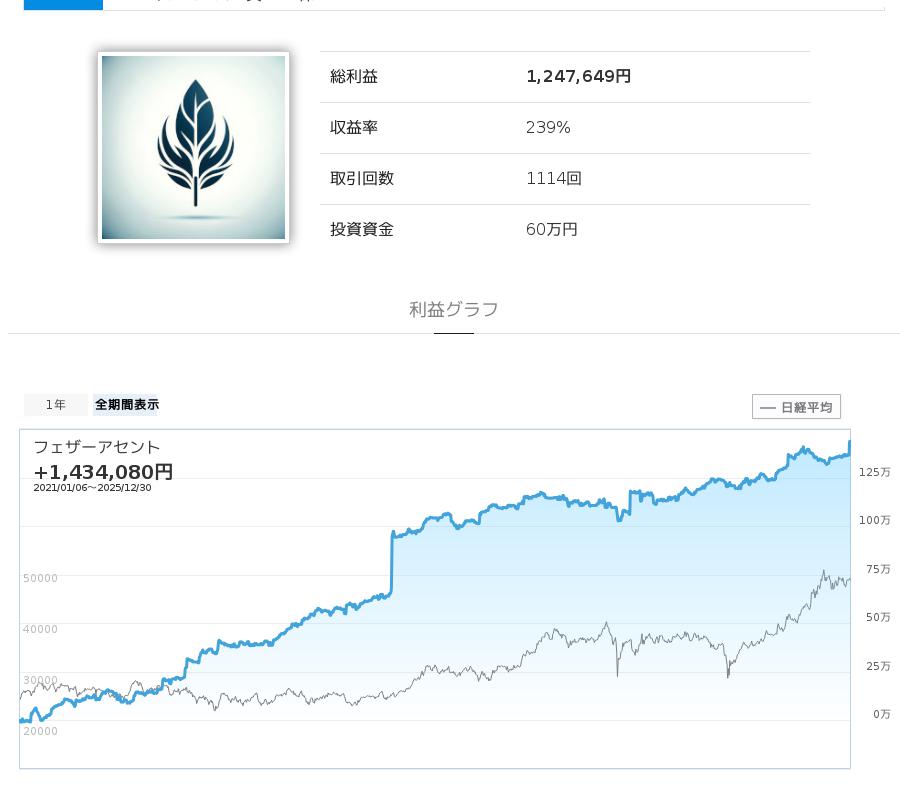Click the 取引回数 row label
Viewport: 900px width, 790px height.
pyautogui.click(x=362, y=179)
